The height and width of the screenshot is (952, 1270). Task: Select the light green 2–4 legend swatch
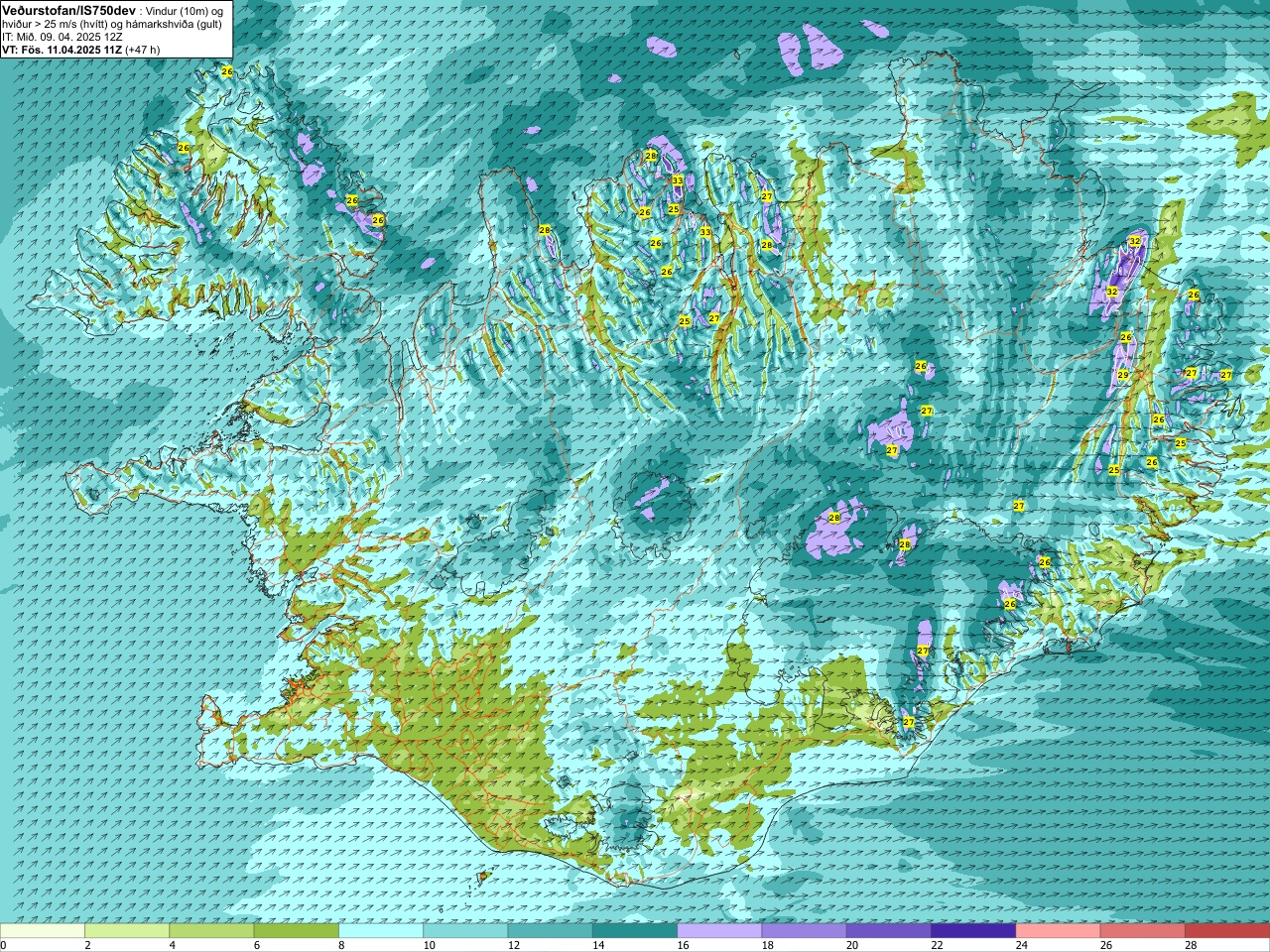[127, 931]
